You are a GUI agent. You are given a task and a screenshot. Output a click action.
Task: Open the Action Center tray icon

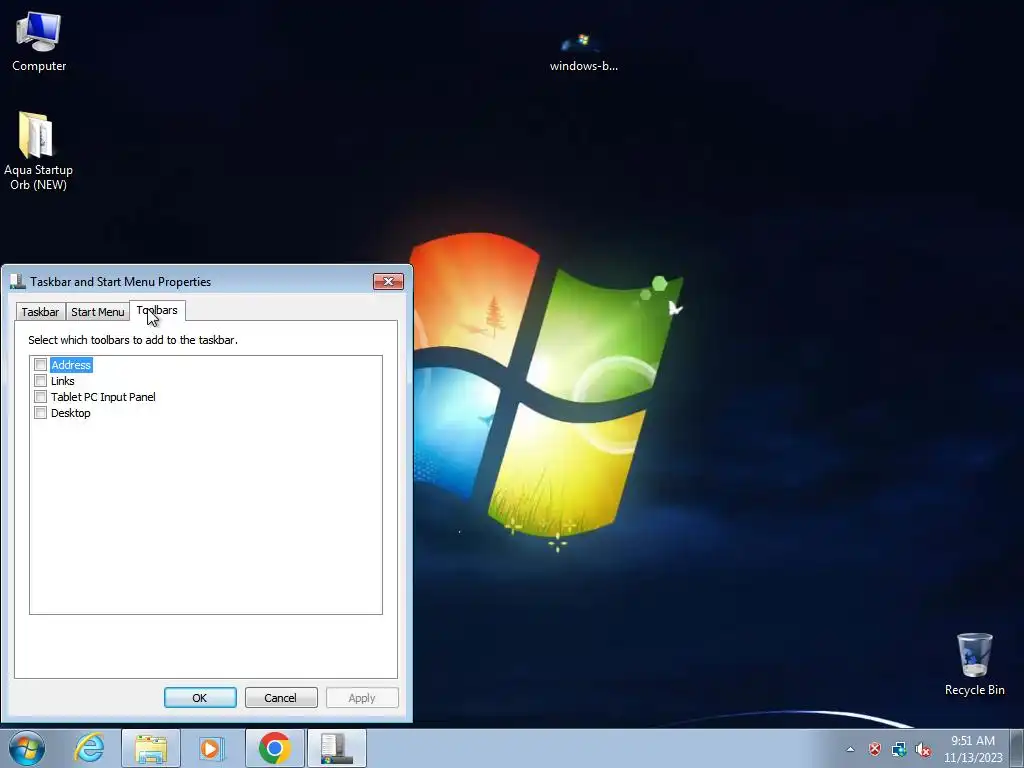pyautogui.click(x=874, y=750)
